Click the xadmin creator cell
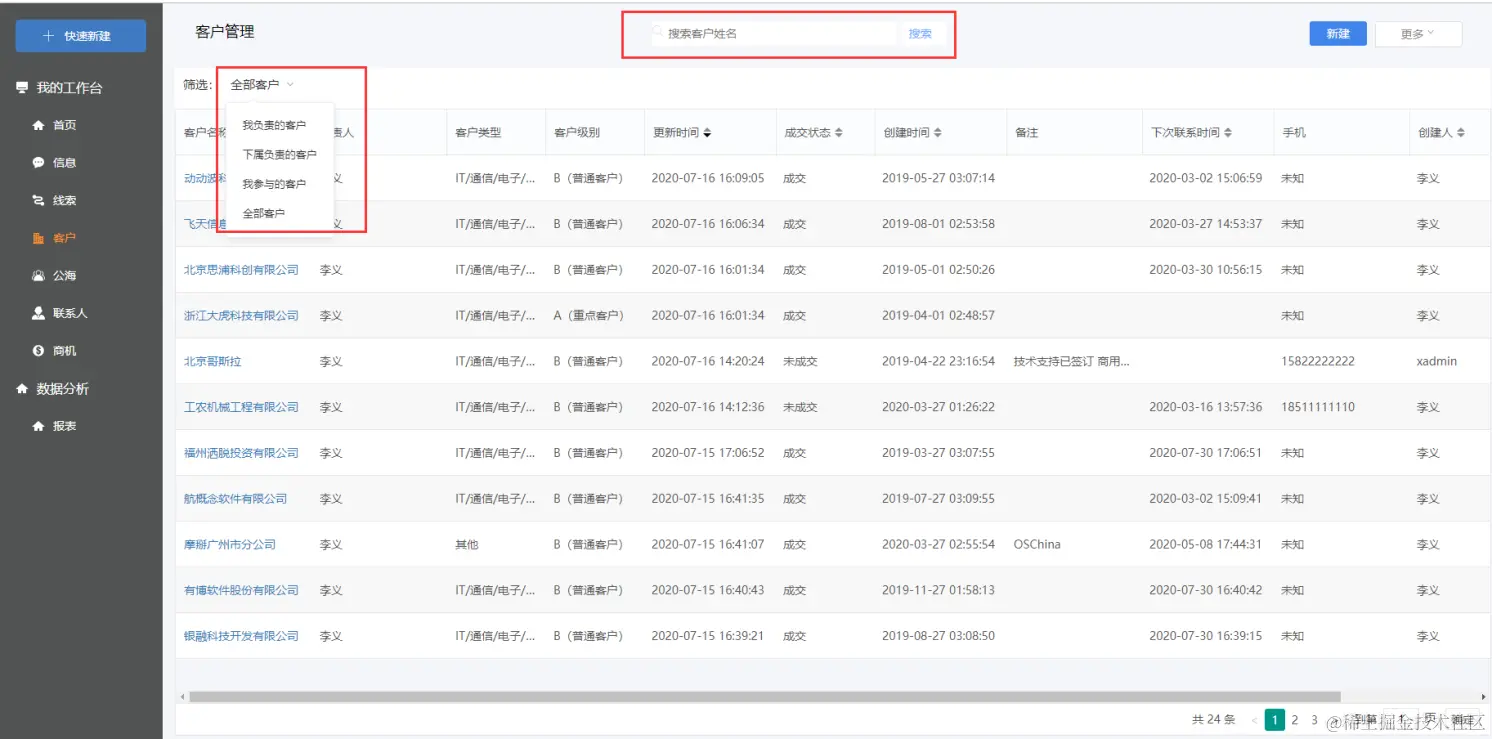The width and height of the screenshot is (1492, 739). point(1437,361)
